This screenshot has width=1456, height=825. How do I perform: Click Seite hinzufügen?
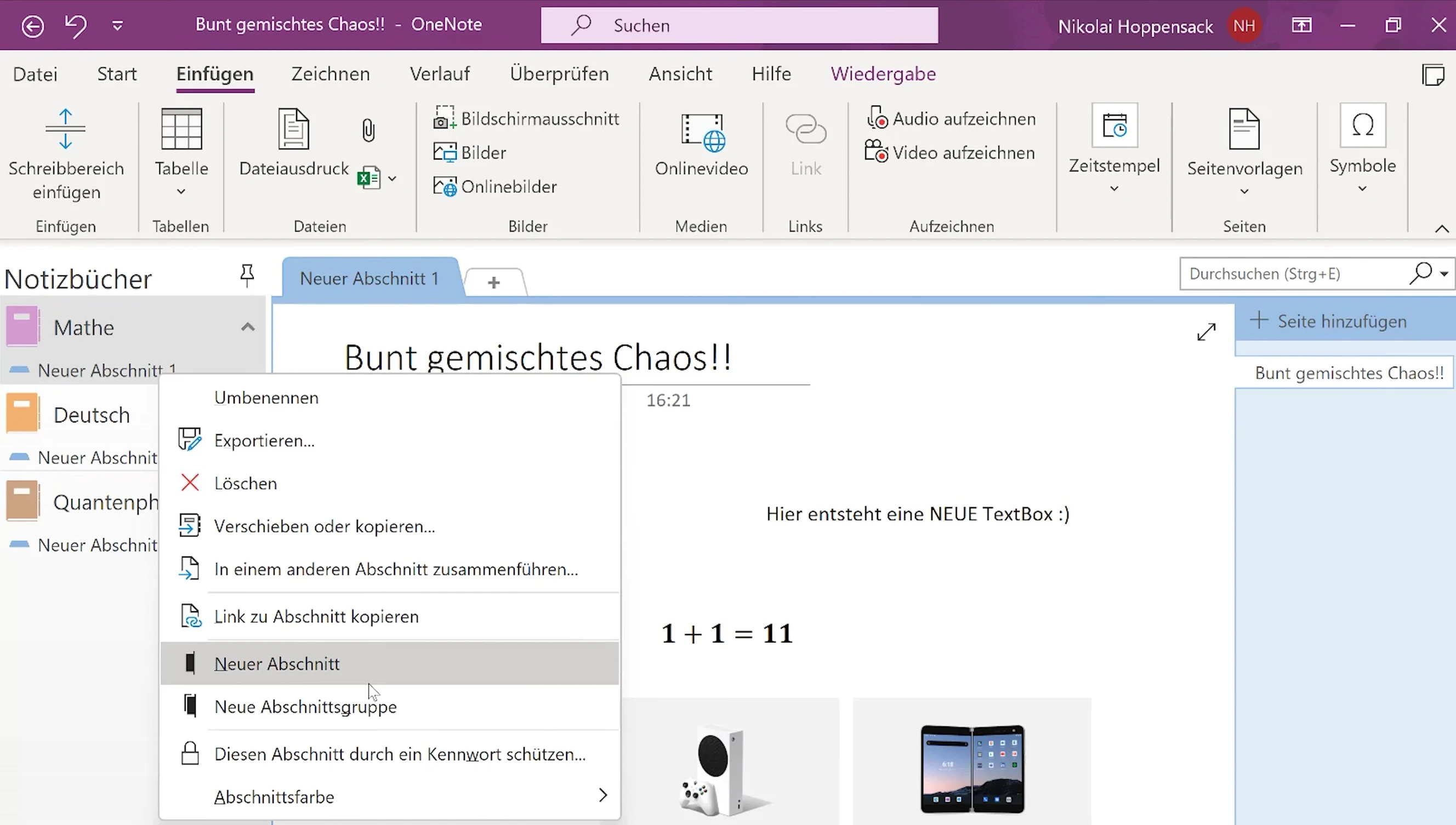tap(1328, 321)
